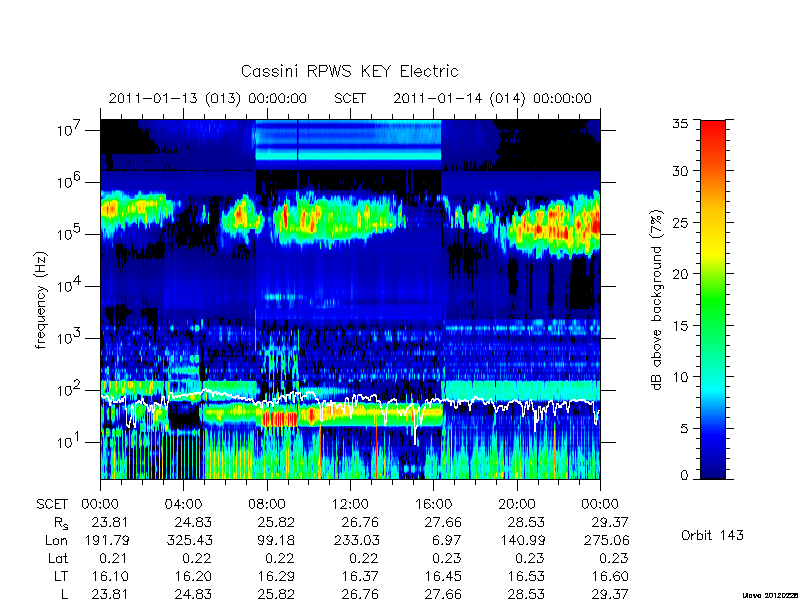Image resolution: width=800 pixels, height=600 pixels.
Task: Click the 10^7 frequency tick label
Action: click(70, 129)
